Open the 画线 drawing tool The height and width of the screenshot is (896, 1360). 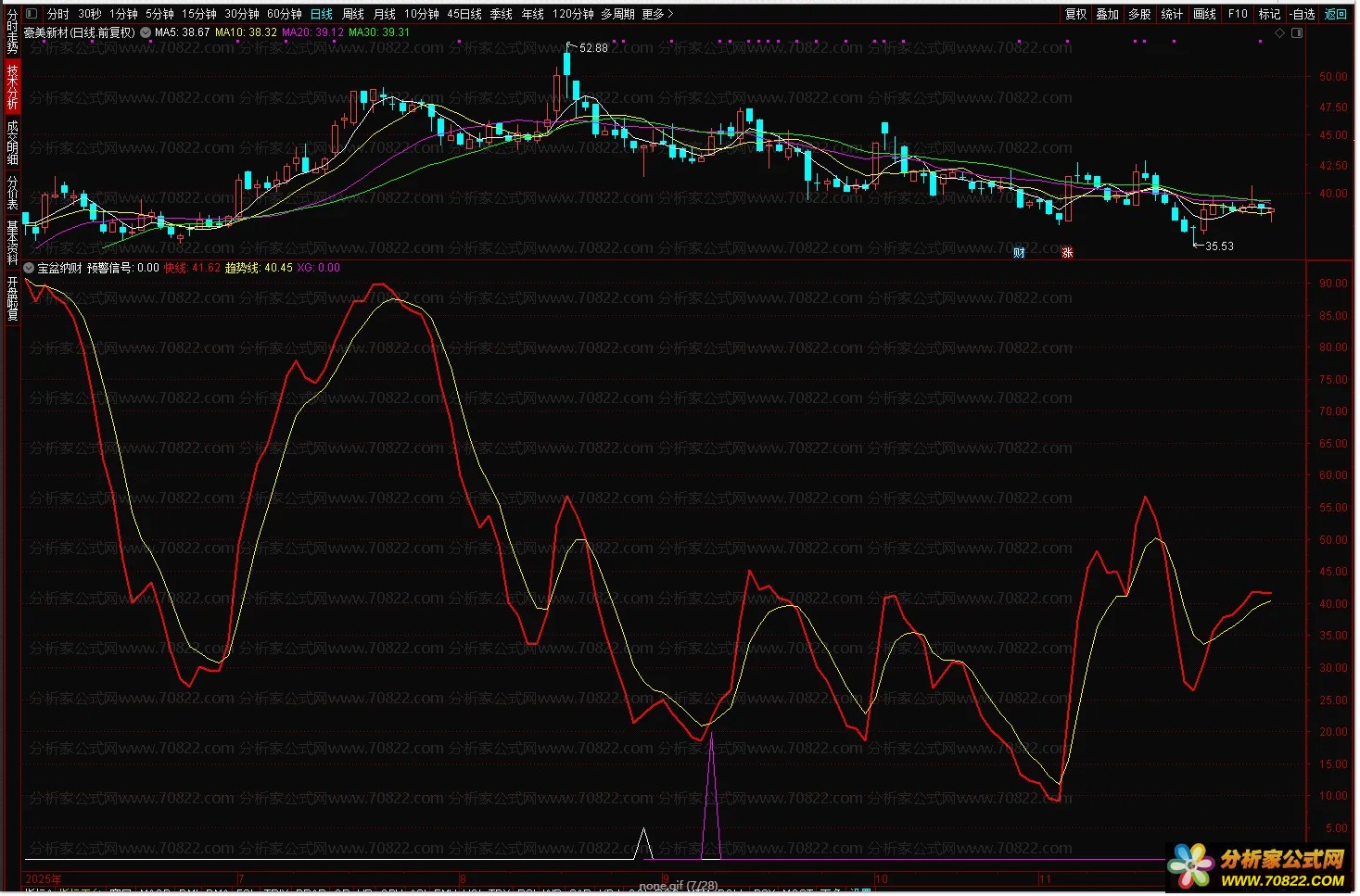1204,14
